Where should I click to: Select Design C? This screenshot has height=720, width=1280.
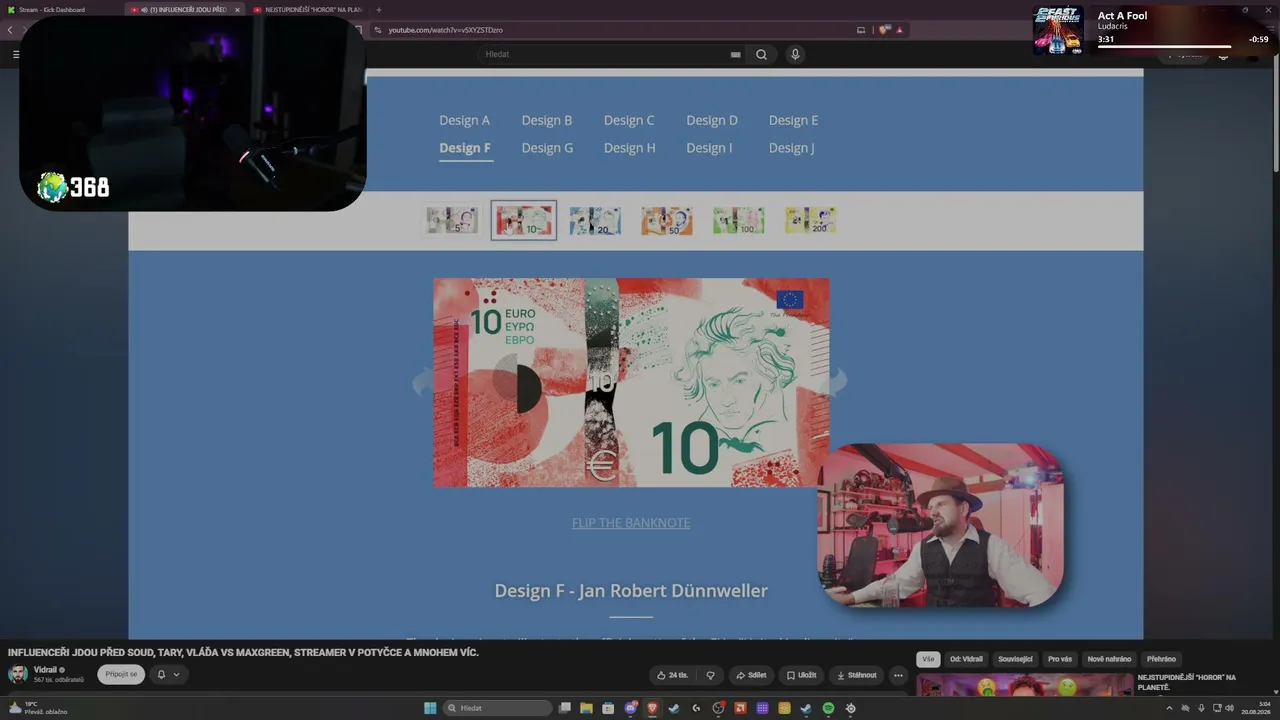(x=629, y=120)
